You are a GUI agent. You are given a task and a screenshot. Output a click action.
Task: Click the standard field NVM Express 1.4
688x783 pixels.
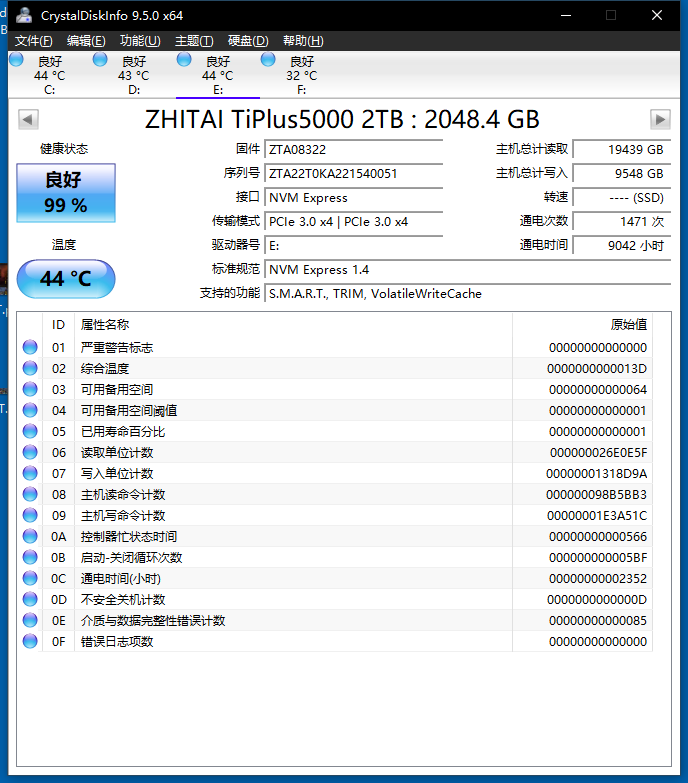point(467,270)
